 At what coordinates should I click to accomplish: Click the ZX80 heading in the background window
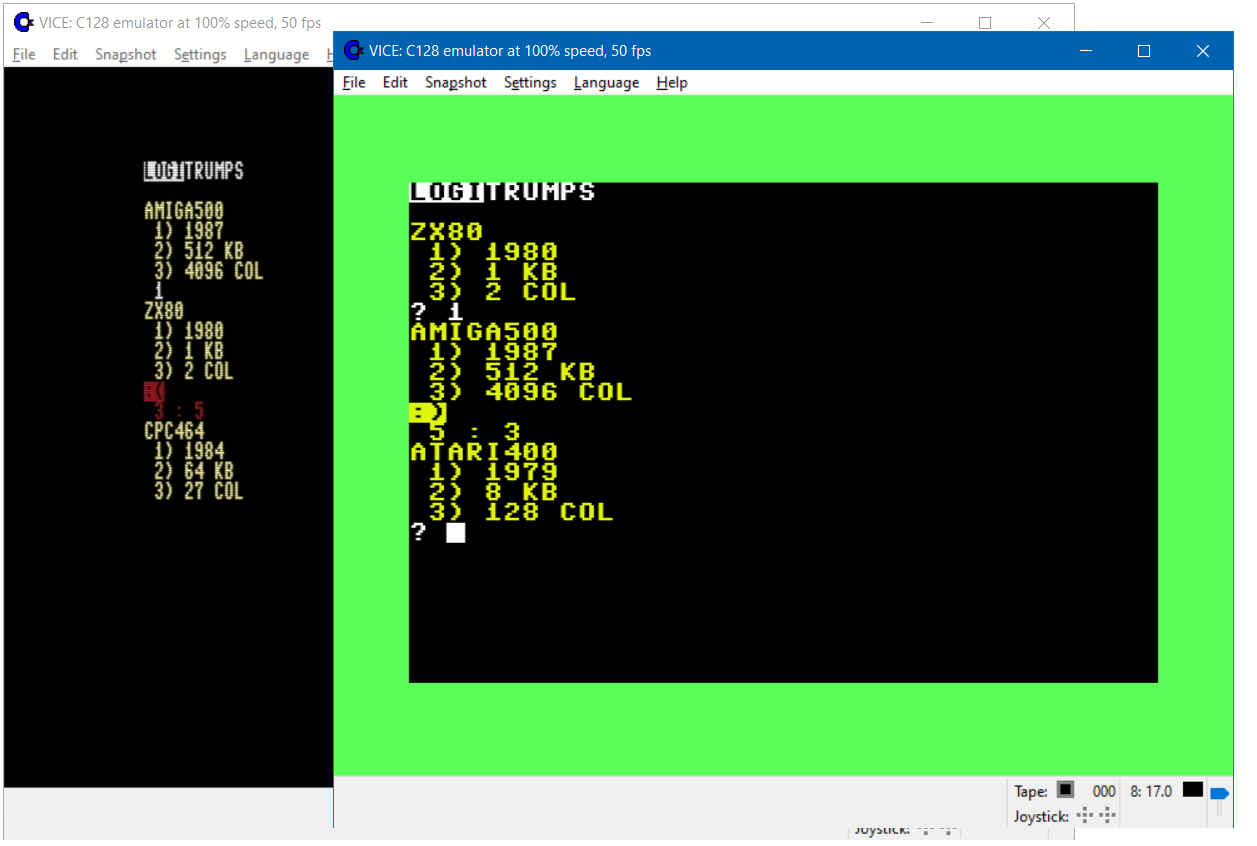click(x=164, y=311)
